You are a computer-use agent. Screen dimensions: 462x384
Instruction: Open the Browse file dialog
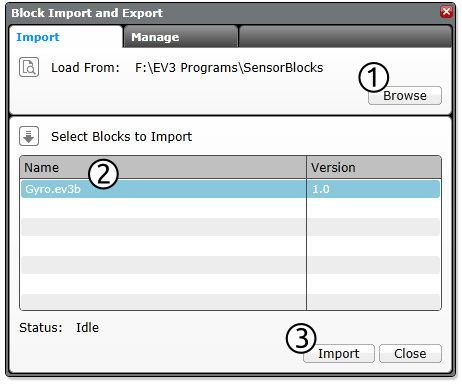pyautogui.click(x=405, y=96)
